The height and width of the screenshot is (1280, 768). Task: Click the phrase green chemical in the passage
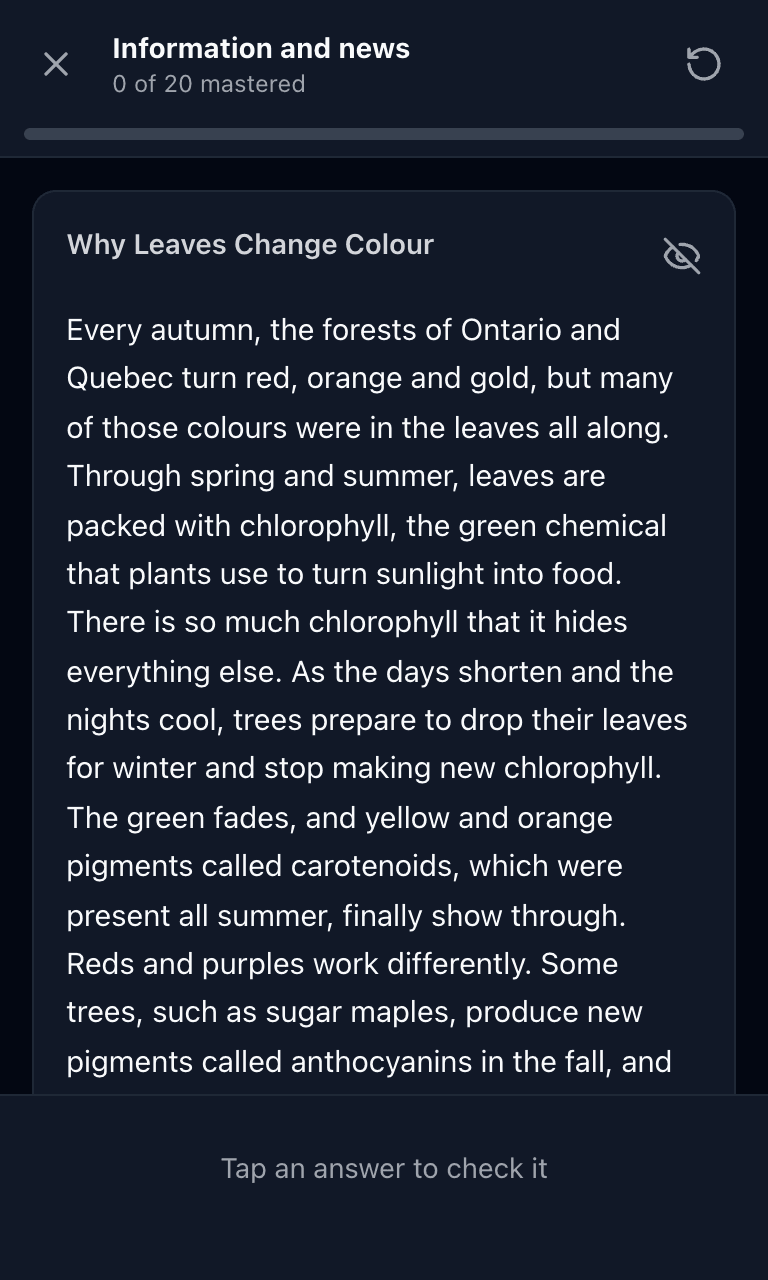[x=562, y=526]
